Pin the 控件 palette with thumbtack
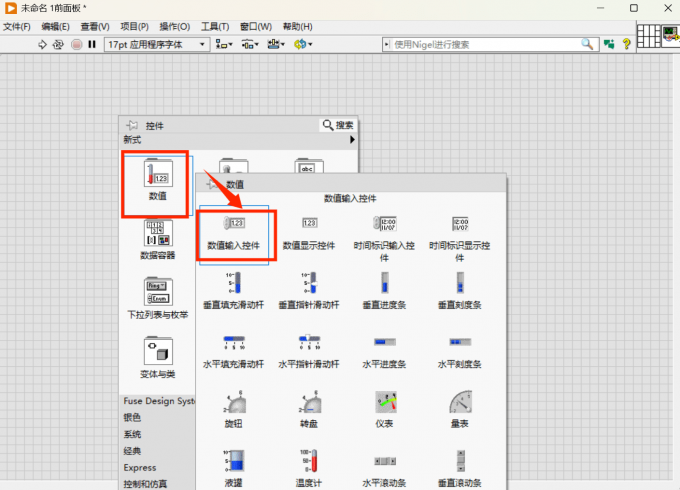The image size is (680, 490). tap(132, 126)
